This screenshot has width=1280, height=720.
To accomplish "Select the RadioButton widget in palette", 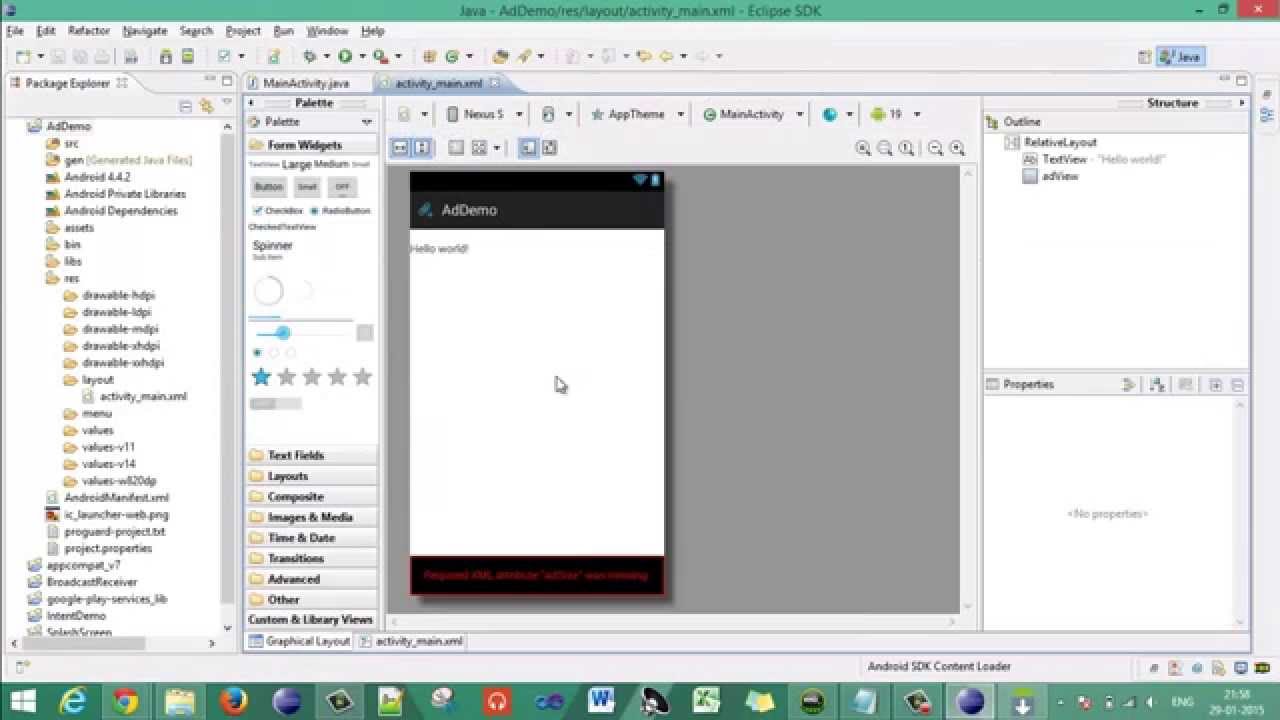I will tap(340, 211).
